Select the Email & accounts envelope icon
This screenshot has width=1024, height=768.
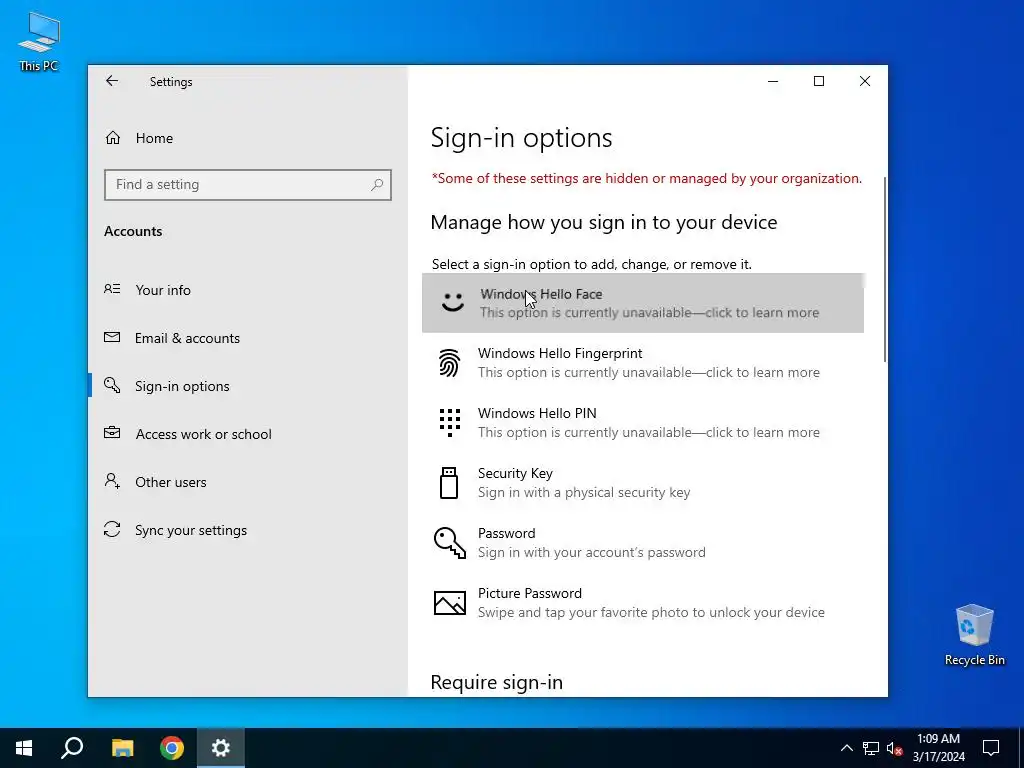click(x=112, y=337)
